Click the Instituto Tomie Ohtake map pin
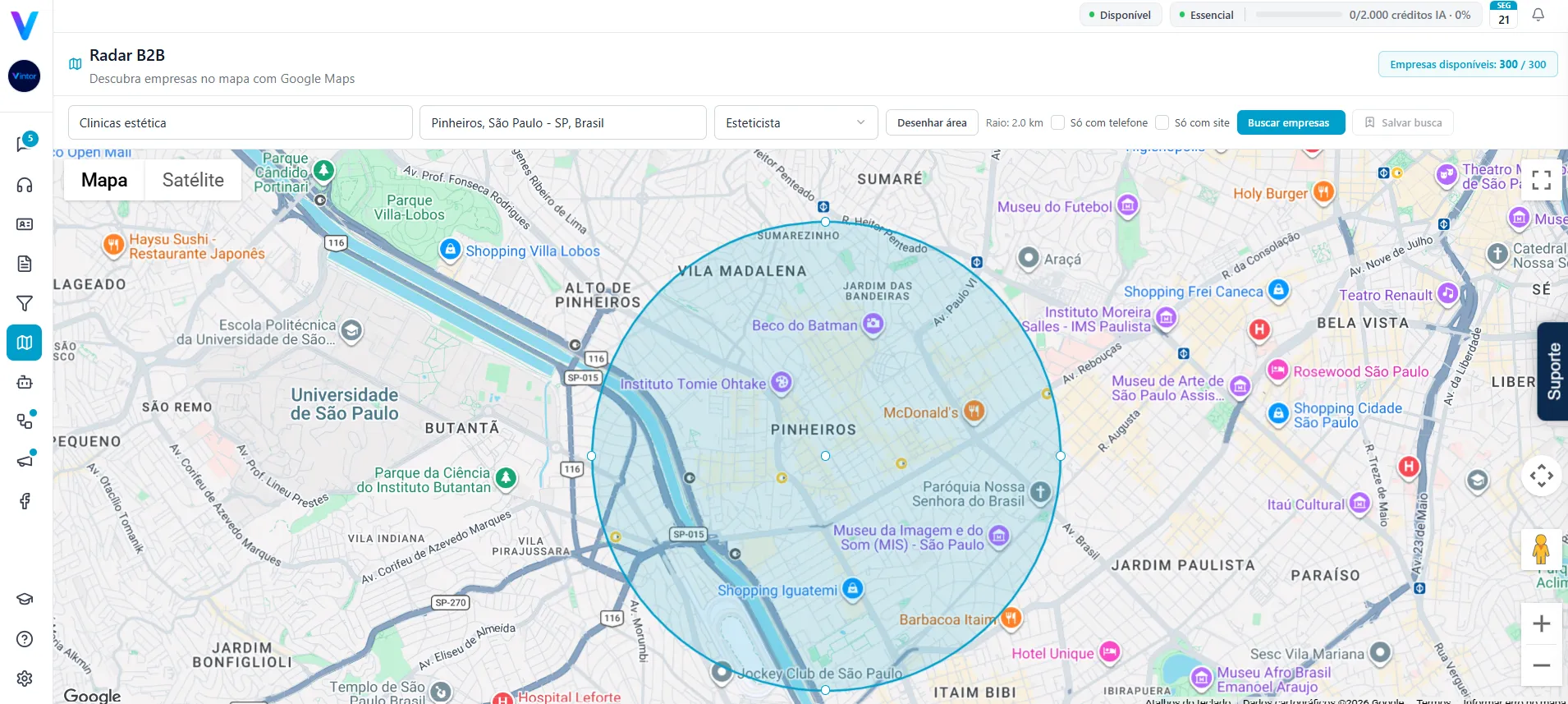The width and height of the screenshot is (1568, 704). click(782, 382)
